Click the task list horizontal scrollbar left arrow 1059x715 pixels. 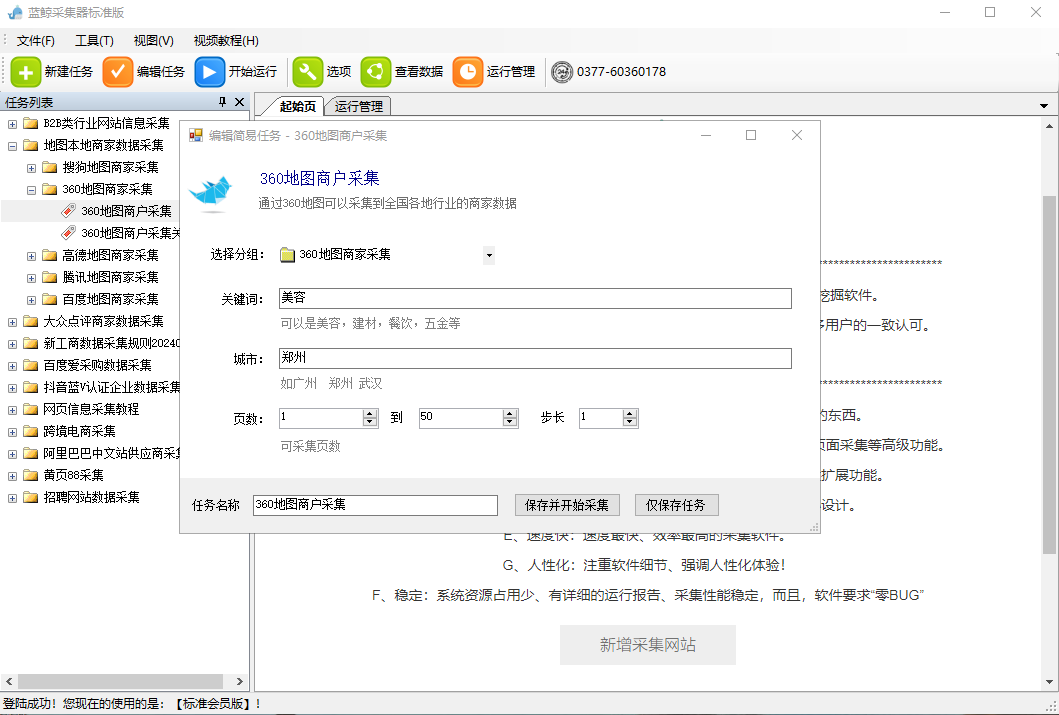8,681
